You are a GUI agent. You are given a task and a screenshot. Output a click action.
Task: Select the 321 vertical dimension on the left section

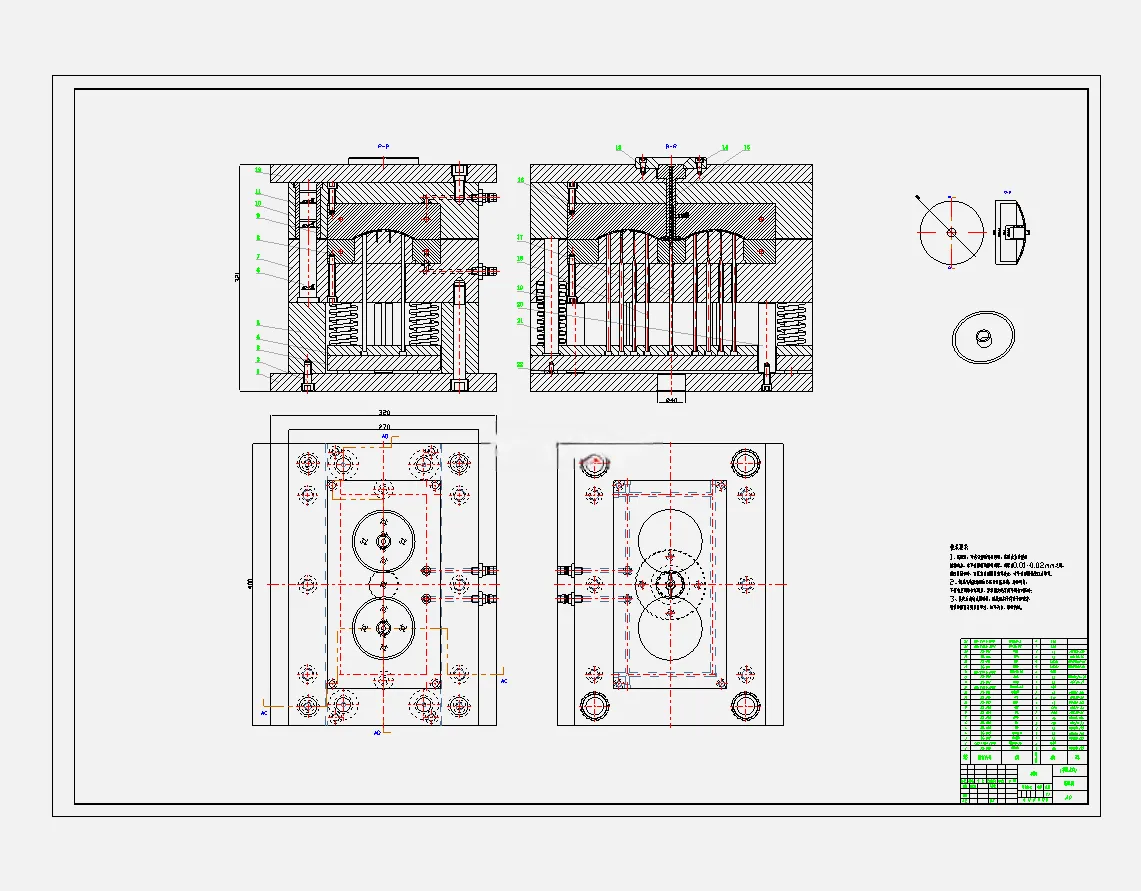236,277
